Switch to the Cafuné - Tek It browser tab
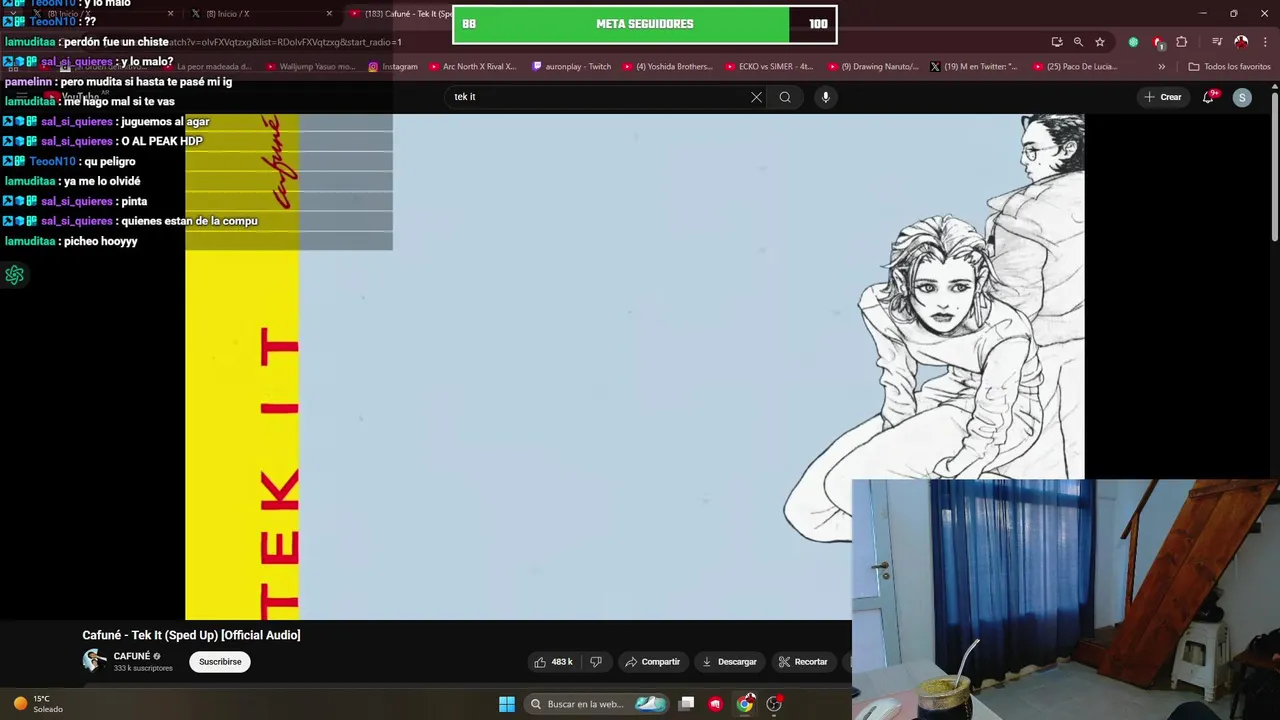1280x720 pixels. click(x=400, y=13)
